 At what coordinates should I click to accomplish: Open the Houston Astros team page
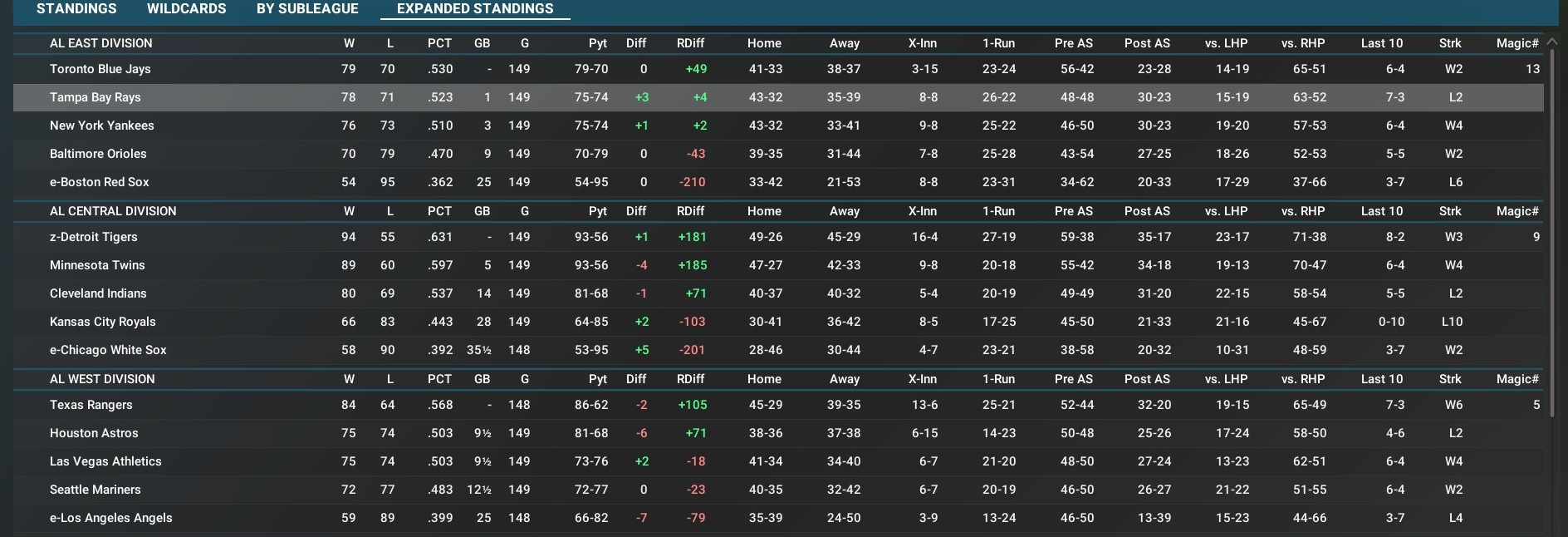click(x=94, y=433)
